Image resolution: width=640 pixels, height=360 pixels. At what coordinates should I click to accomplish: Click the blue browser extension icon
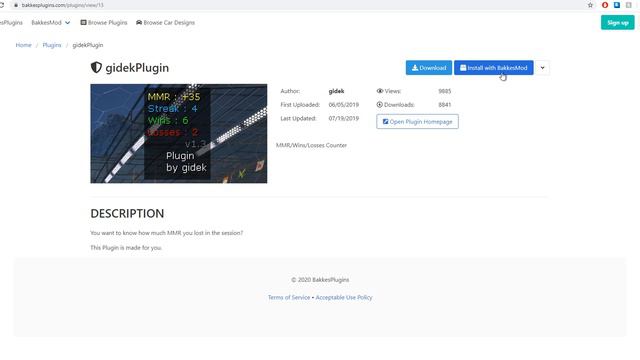click(617, 5)
